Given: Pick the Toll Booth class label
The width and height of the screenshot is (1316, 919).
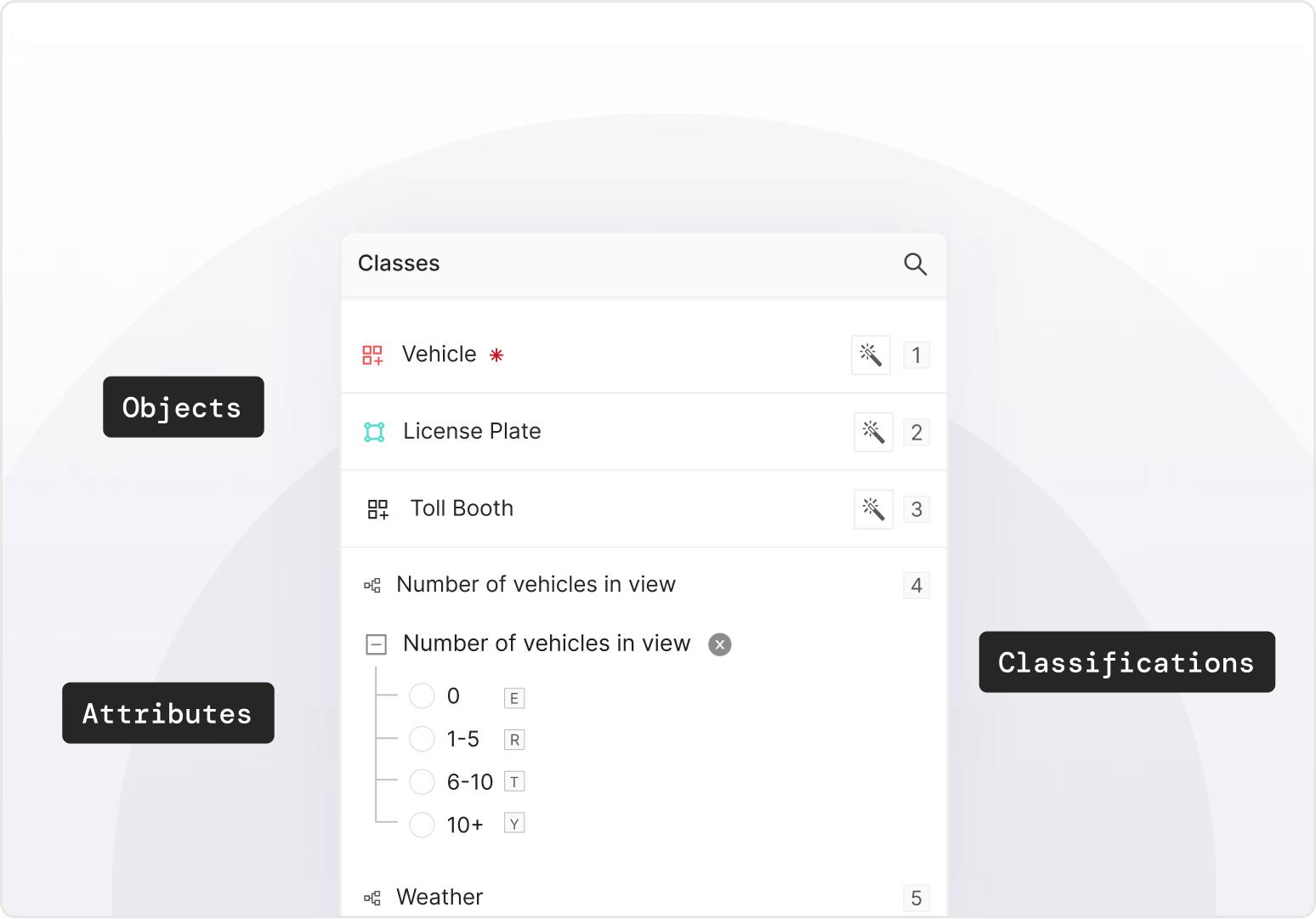Looking at the screenshot, I should (x=462, y=508).
